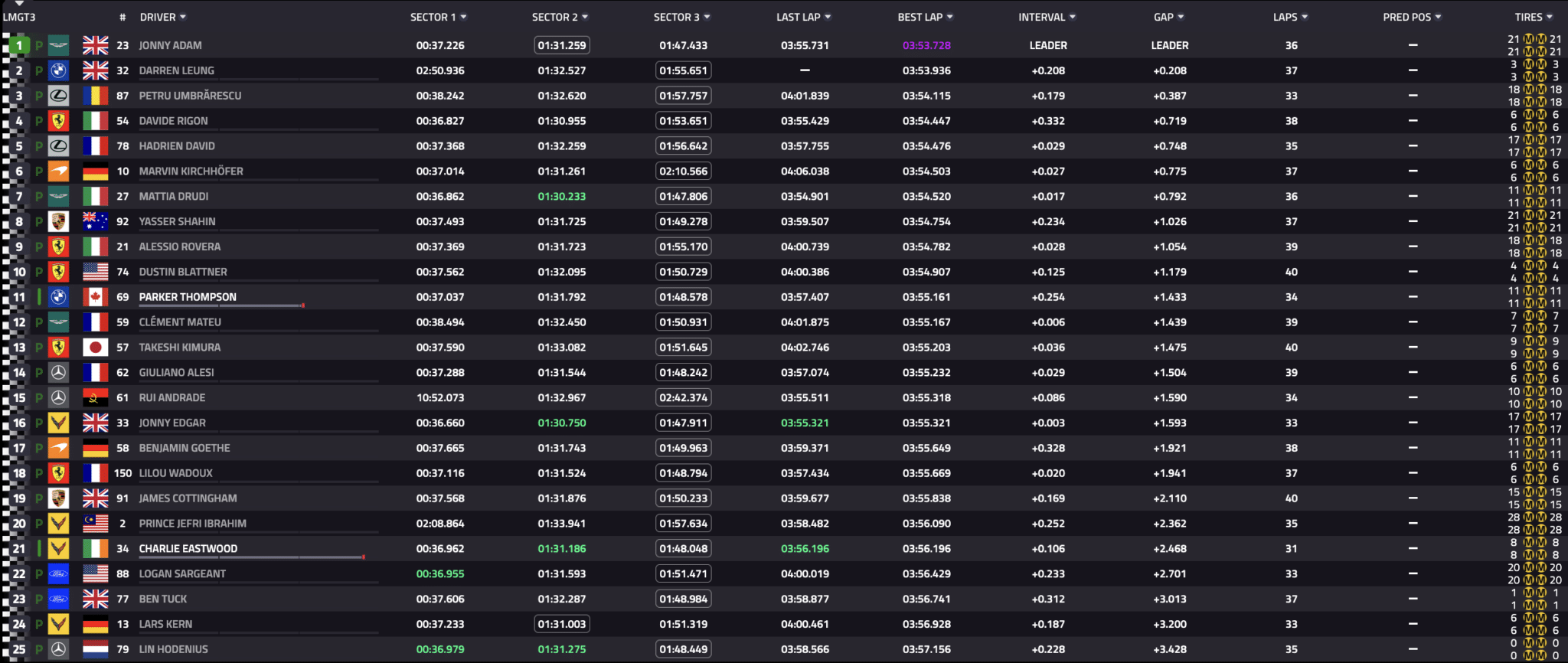Select driver Lilou Wadoux
Viewport: 1568px width, 663px height.
click(x=176, y=474)
